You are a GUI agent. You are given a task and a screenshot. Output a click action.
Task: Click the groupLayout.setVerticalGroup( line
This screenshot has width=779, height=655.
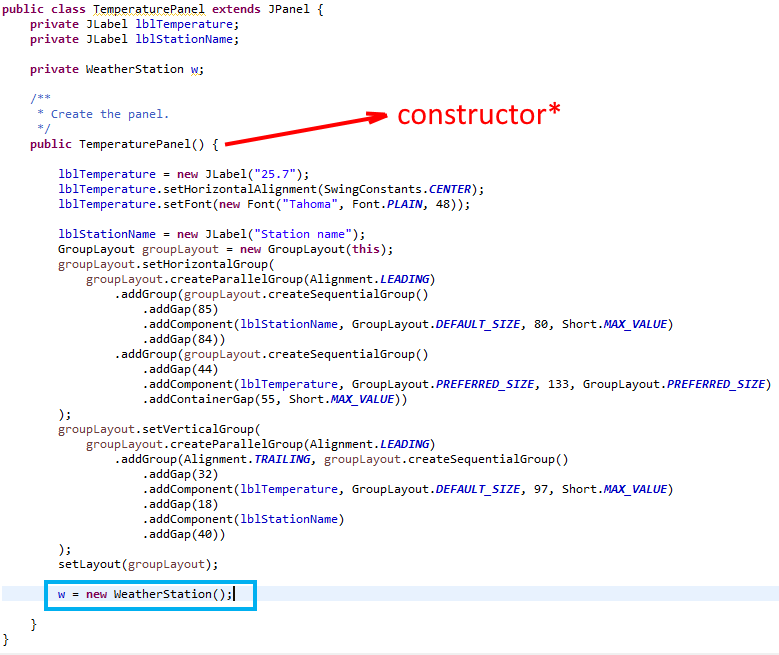pos(159,429)
